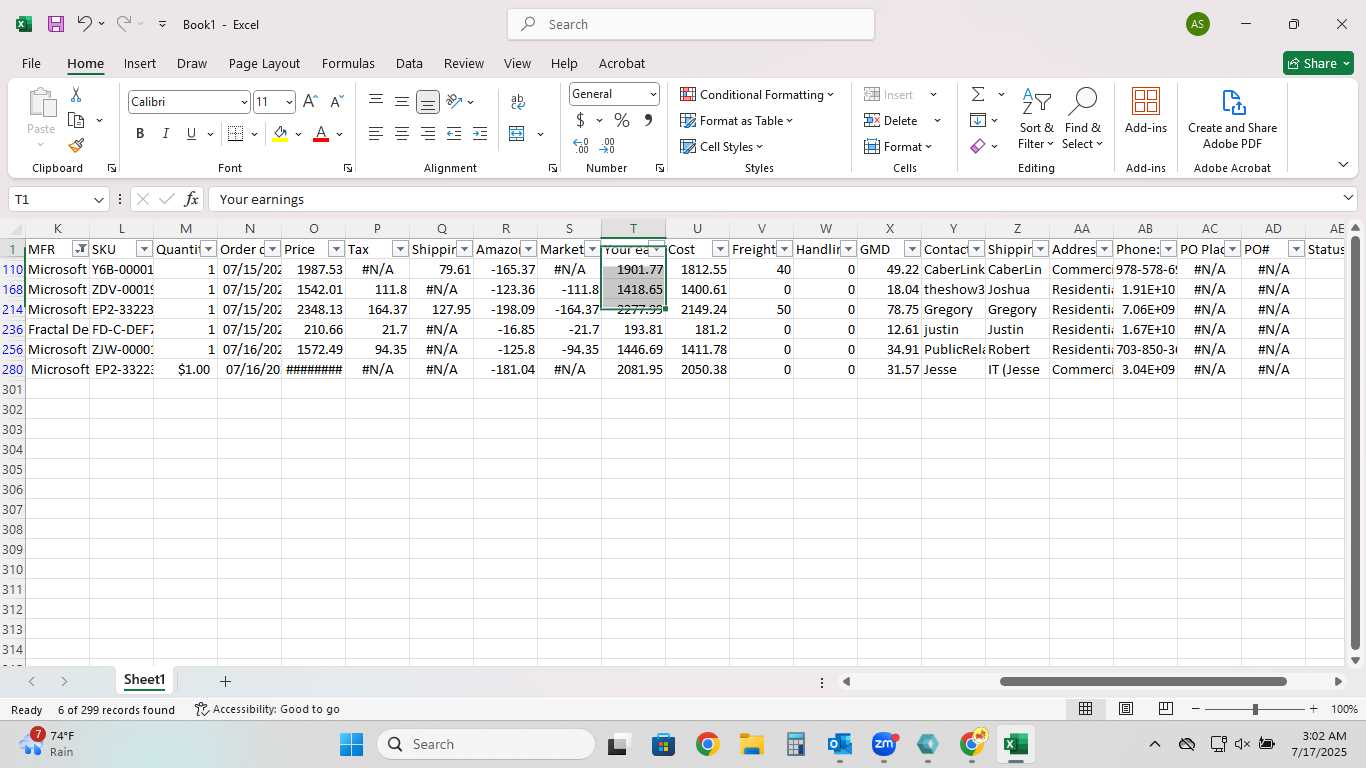Click the AutoSum sigma icon
Image resolution: width=1366 pixels, height=768 pixels.
(x=978, y=94)
